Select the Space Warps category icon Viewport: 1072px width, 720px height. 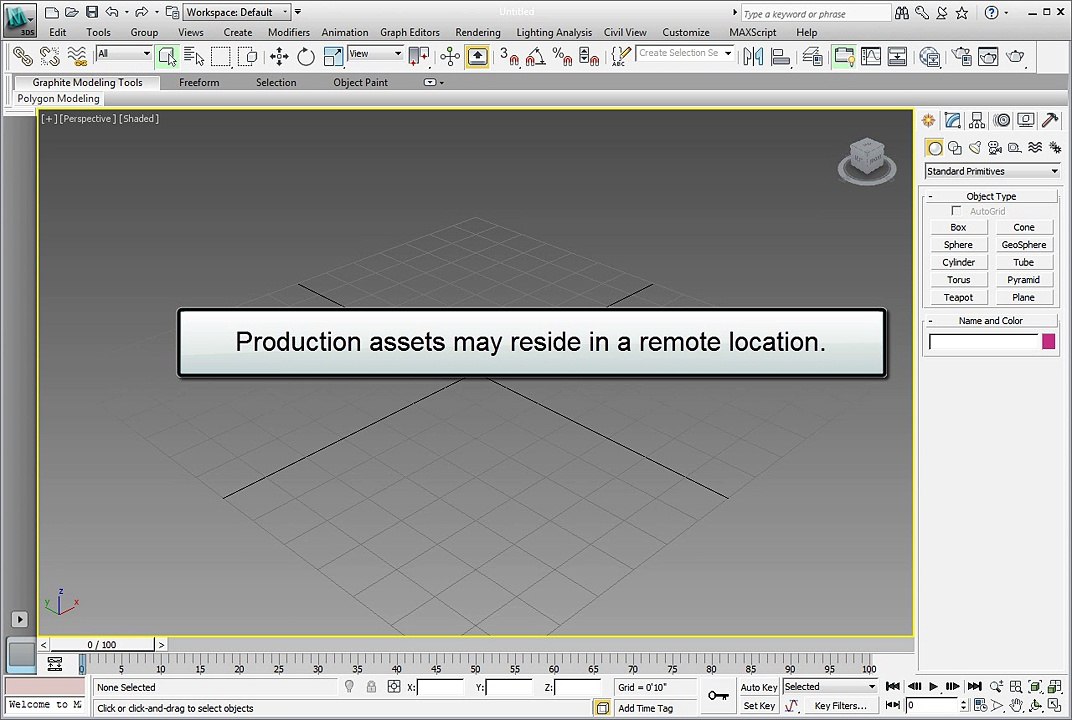pyautogui.click(x=1035, y=148)
